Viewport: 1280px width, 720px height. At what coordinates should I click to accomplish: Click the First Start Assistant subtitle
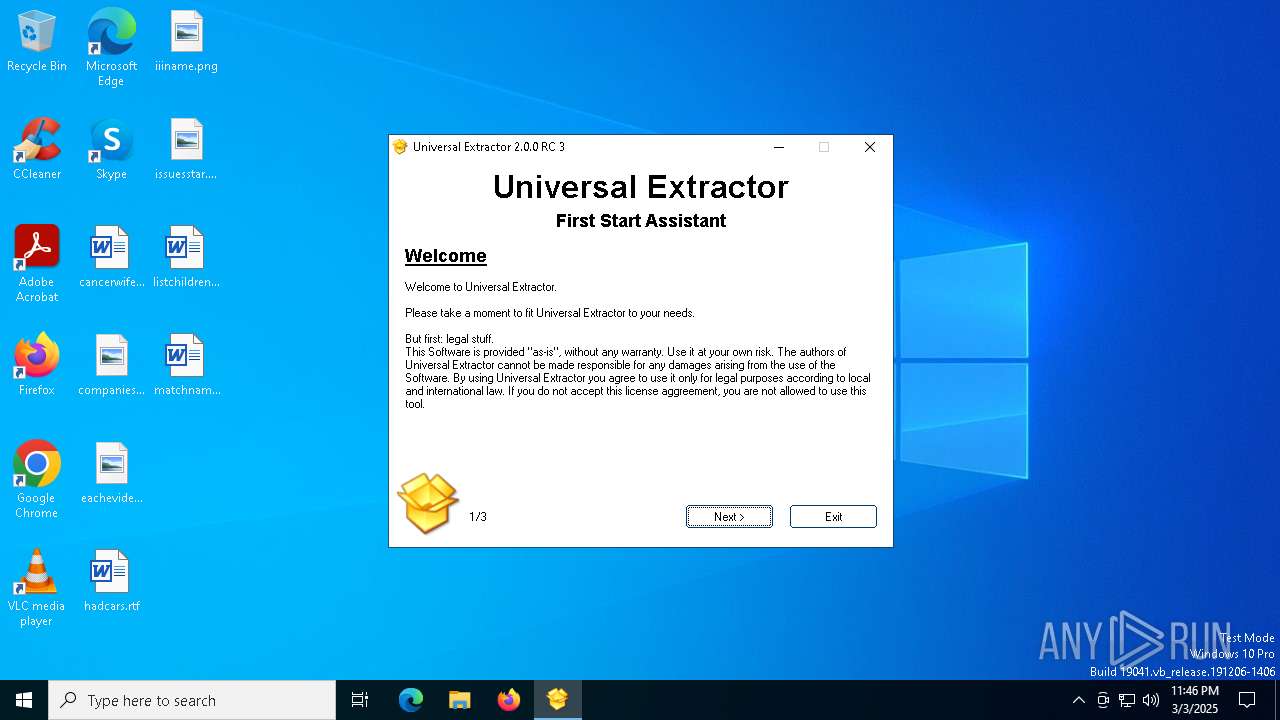tap(641, 221)
